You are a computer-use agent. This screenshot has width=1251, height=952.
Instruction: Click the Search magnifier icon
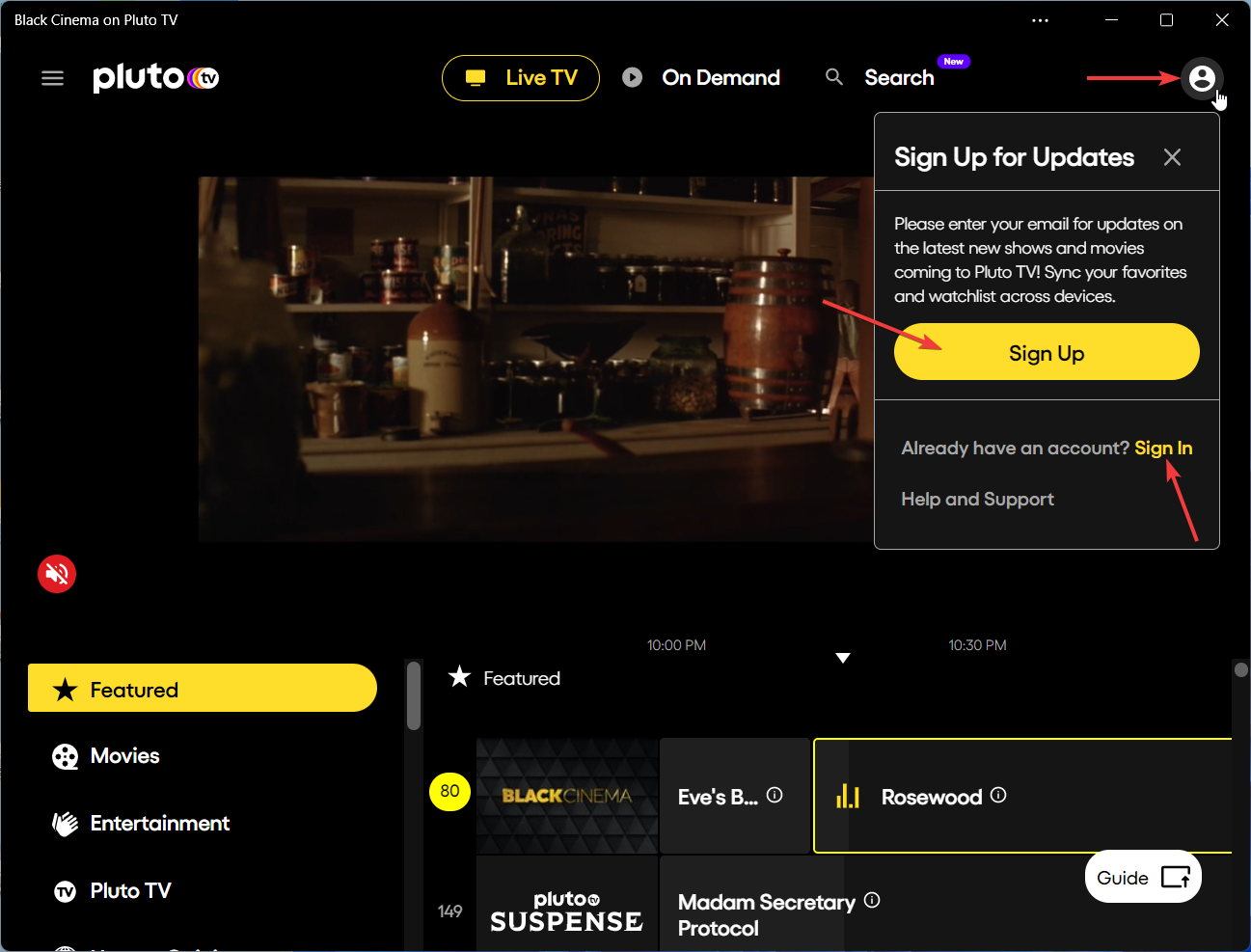[x=834, y=77]
